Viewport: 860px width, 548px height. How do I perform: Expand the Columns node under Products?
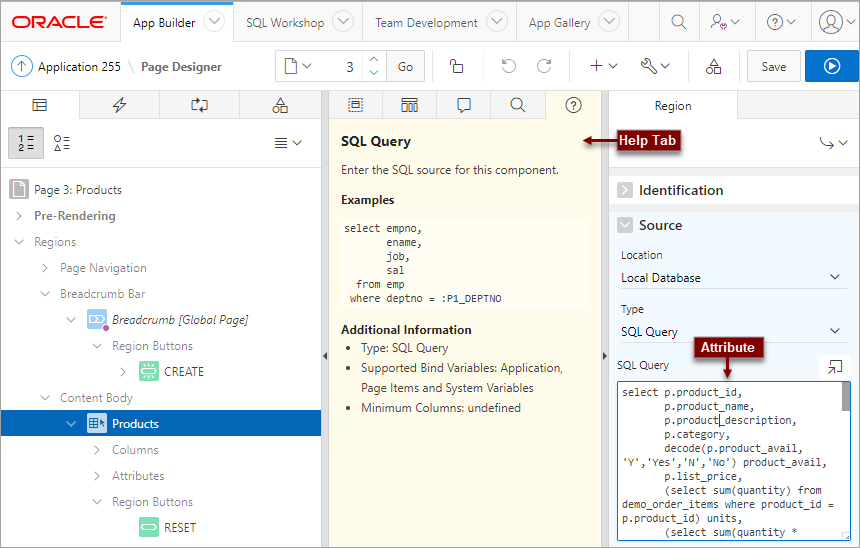97,450
